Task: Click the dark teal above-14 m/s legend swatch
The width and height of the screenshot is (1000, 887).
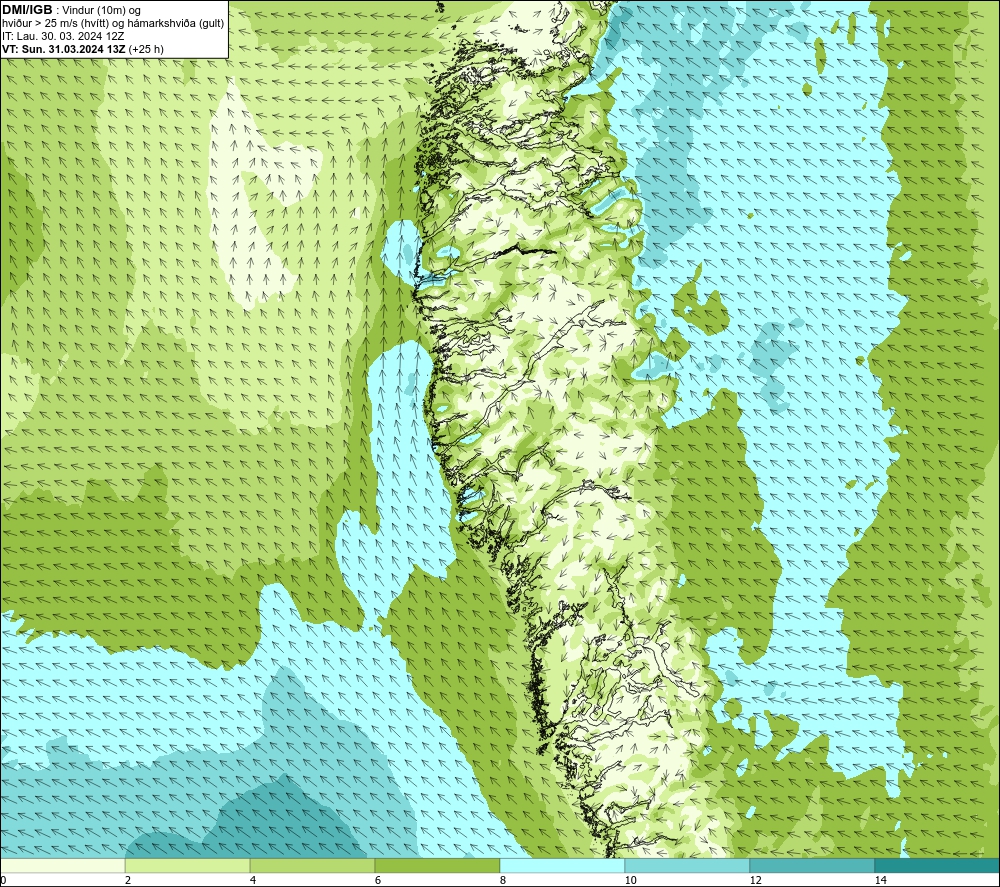Action: pos(937,865)
